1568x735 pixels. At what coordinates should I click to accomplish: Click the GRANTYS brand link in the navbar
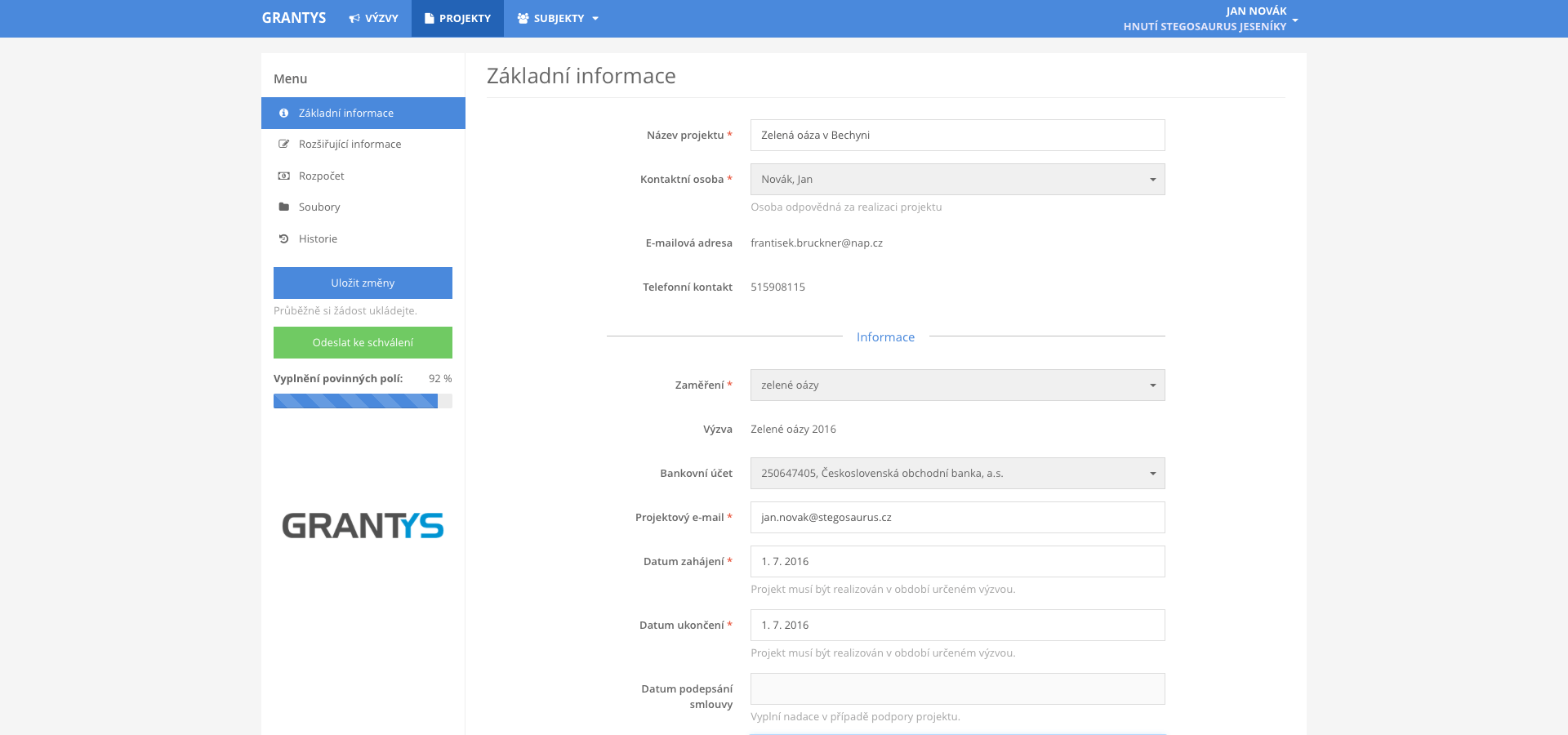tap(294, 18)
